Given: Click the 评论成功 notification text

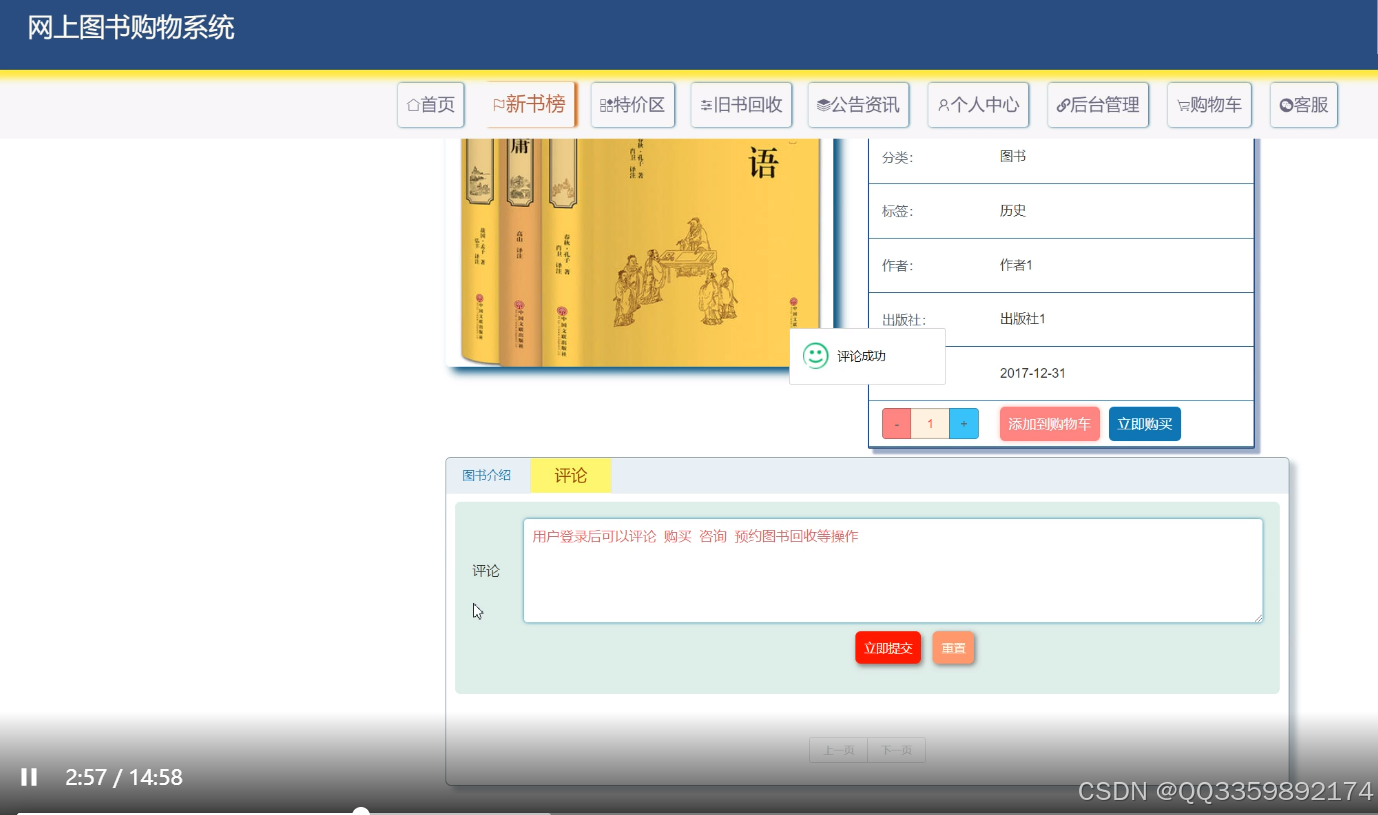Looking at the screenshot, I should click(x=862, y=356).
